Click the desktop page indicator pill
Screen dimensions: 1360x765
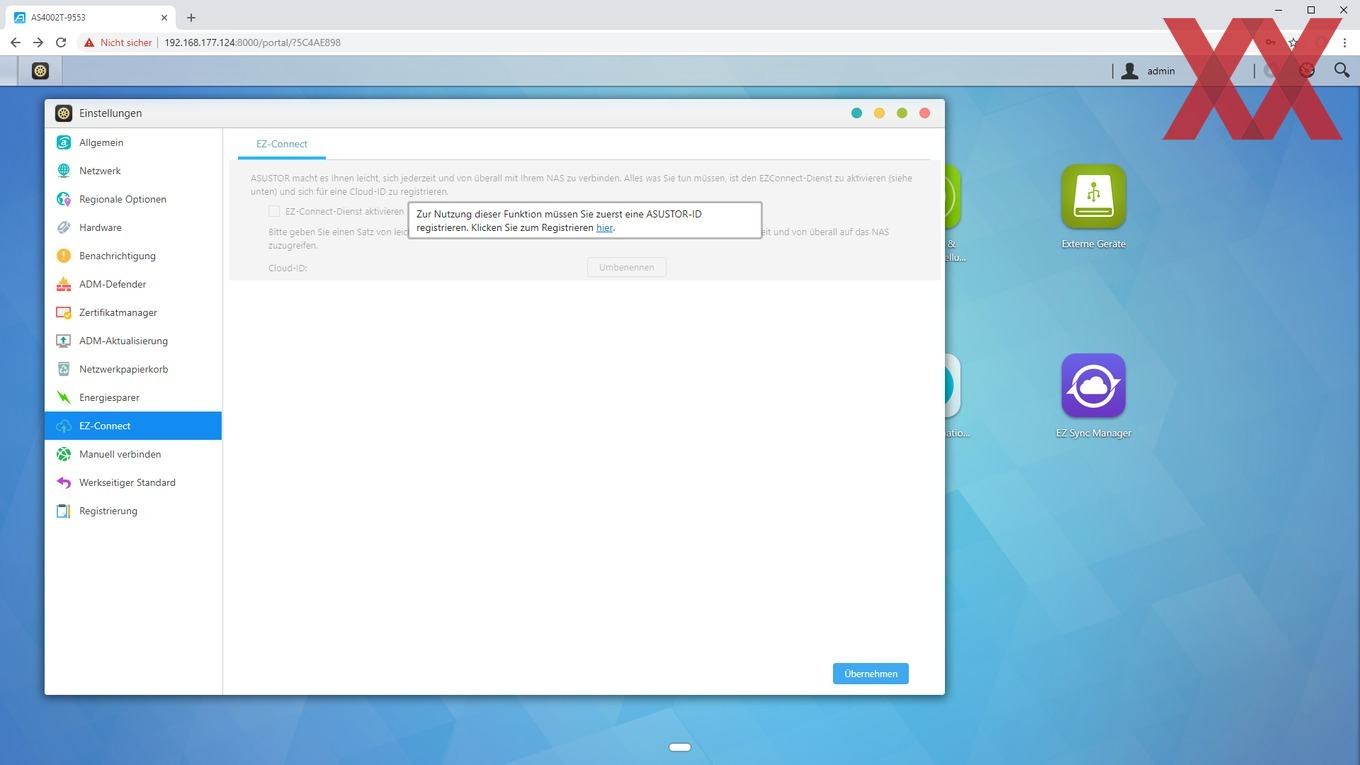pyautogui.click(x=680, y=747)
